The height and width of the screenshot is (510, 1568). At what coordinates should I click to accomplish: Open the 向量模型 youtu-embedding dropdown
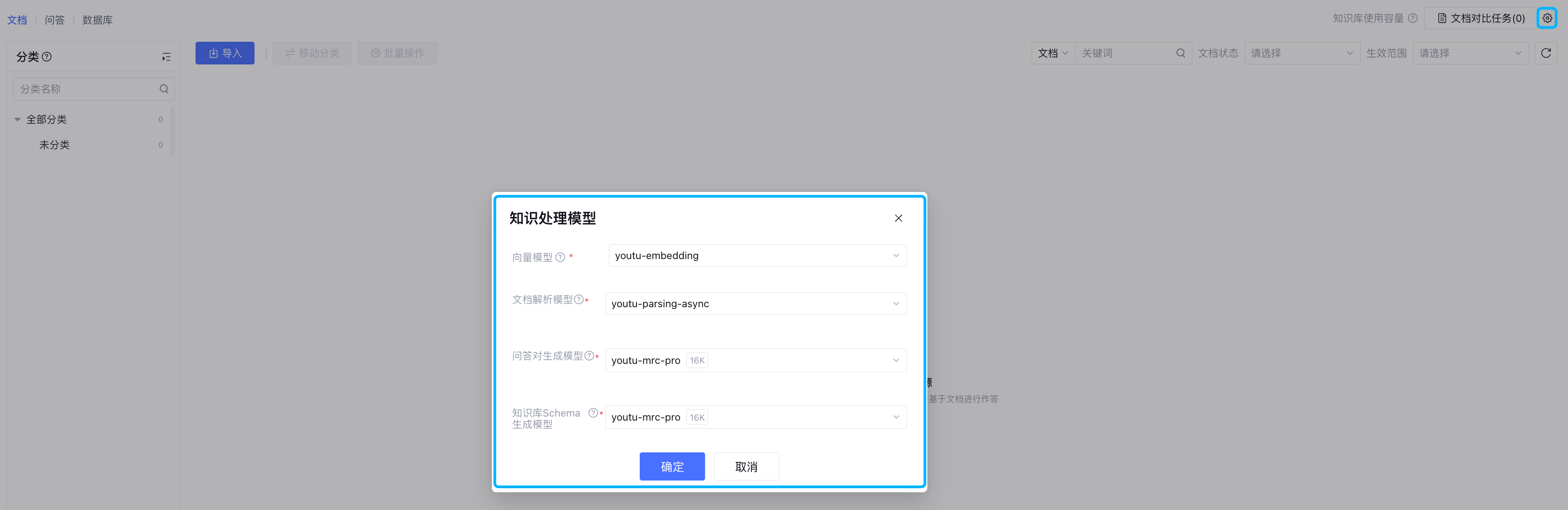pos(757,255)
